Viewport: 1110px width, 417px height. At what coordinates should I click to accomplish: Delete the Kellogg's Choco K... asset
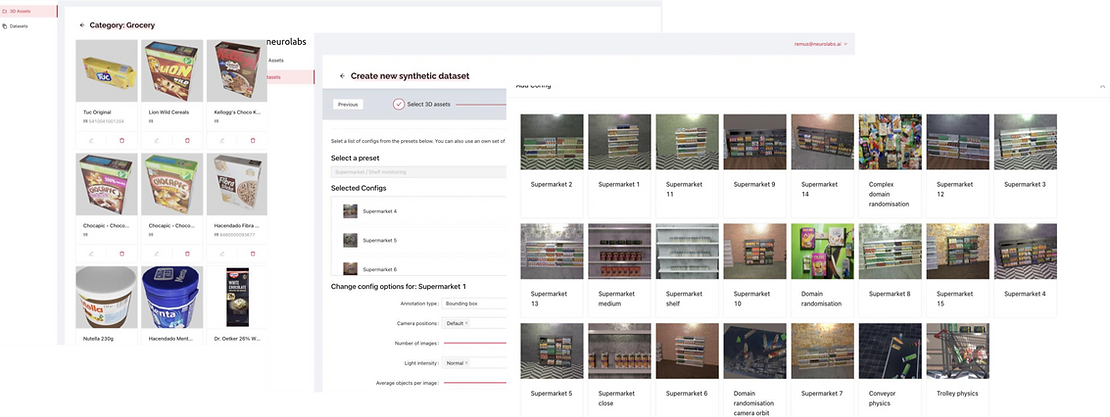[x=253, y=141]
